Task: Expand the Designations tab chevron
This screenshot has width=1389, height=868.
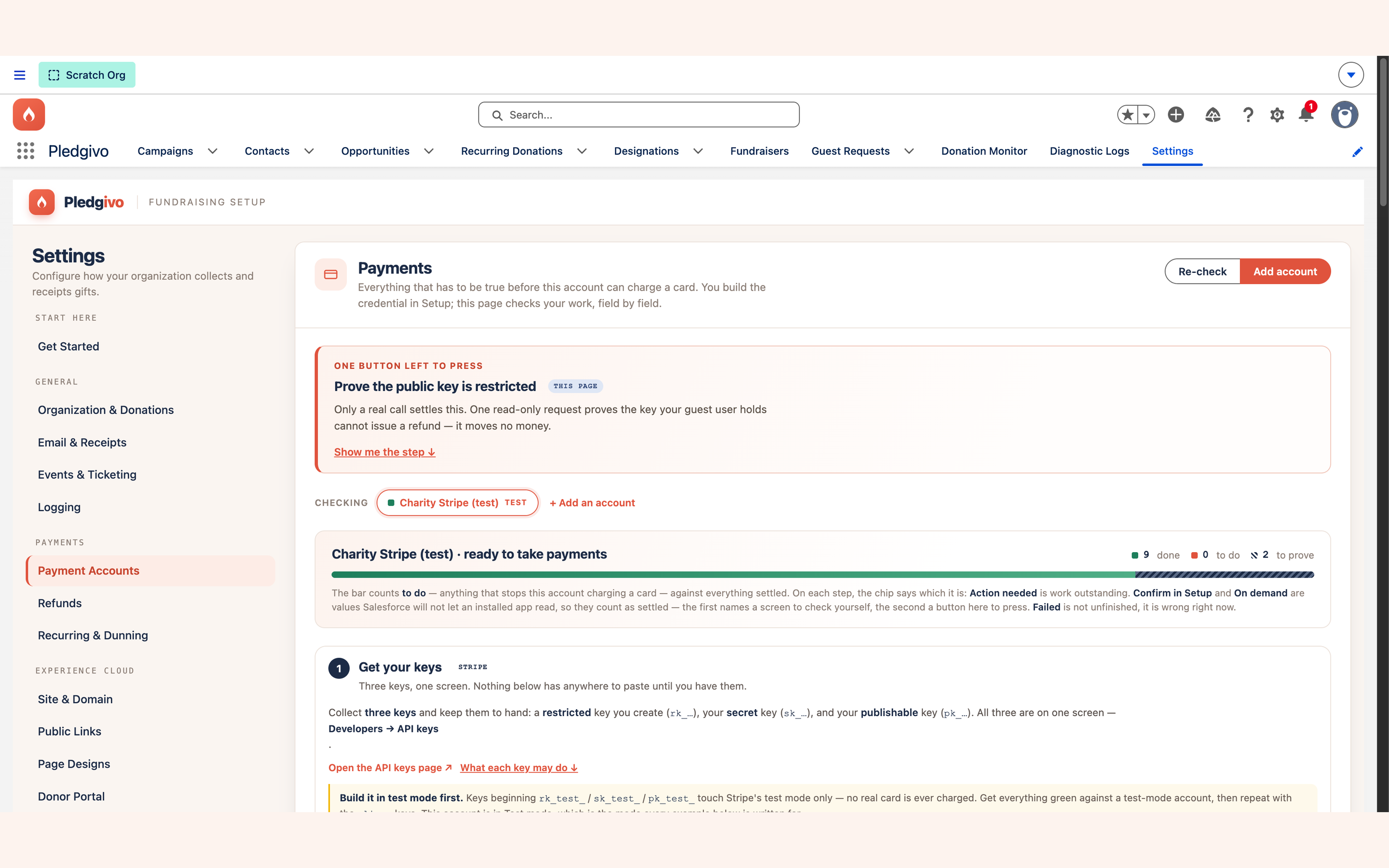Action: pyautogui.click(x=698, y=151)
